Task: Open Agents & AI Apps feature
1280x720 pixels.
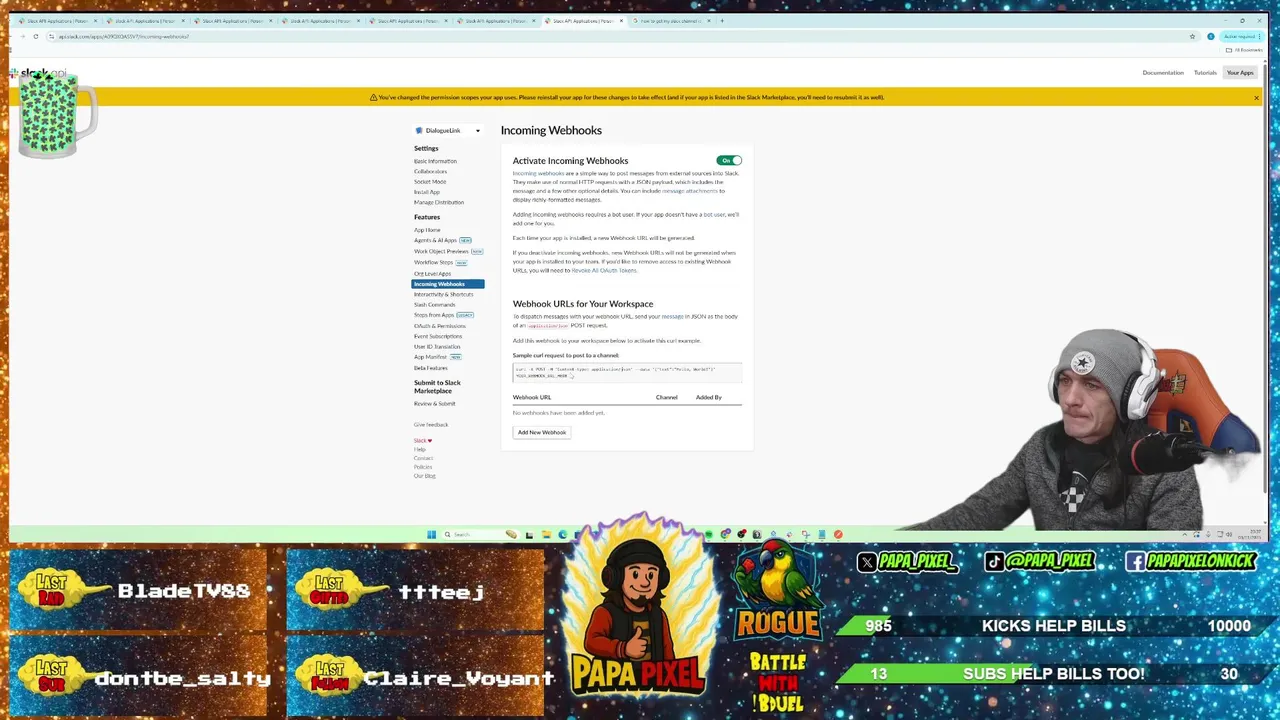Action: point(435,240)
